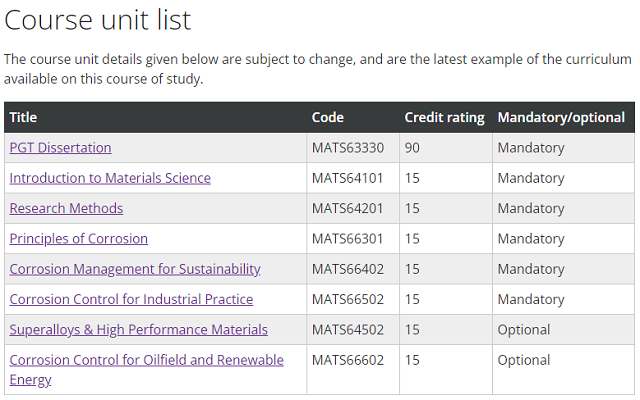Image resolution: width=640 pixels, height=400 pixels.
Task: Click Mandatory in the Principles of Corrosion row
Action: (x=531, y=239)
